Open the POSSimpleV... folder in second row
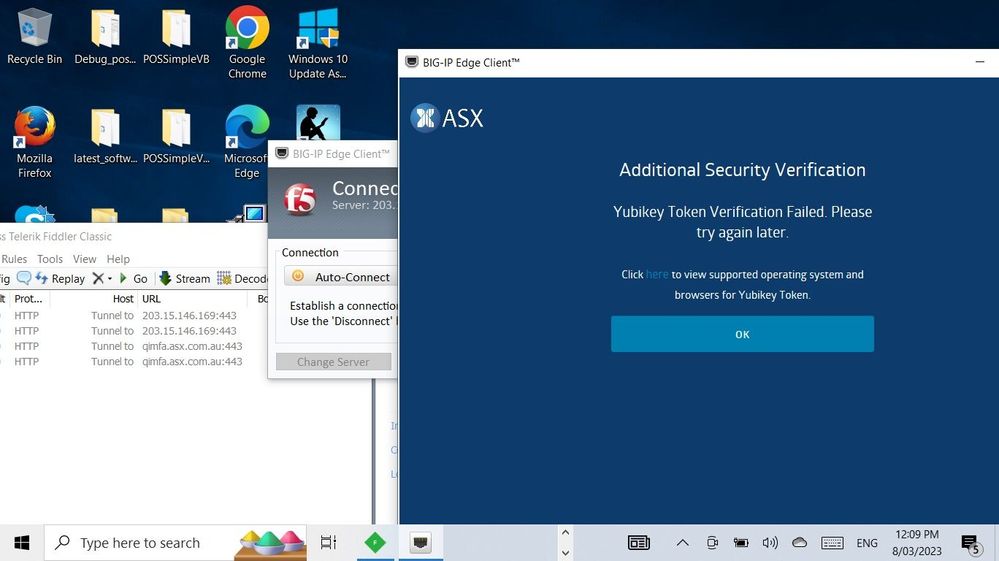 pyautogui.click(x=176, y=136)
